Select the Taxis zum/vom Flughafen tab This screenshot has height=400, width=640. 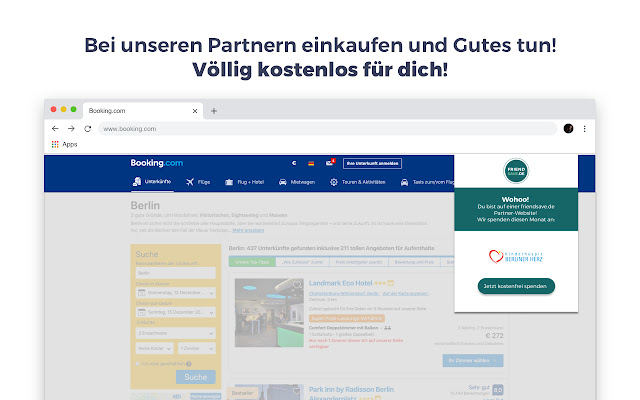[427, 182]
